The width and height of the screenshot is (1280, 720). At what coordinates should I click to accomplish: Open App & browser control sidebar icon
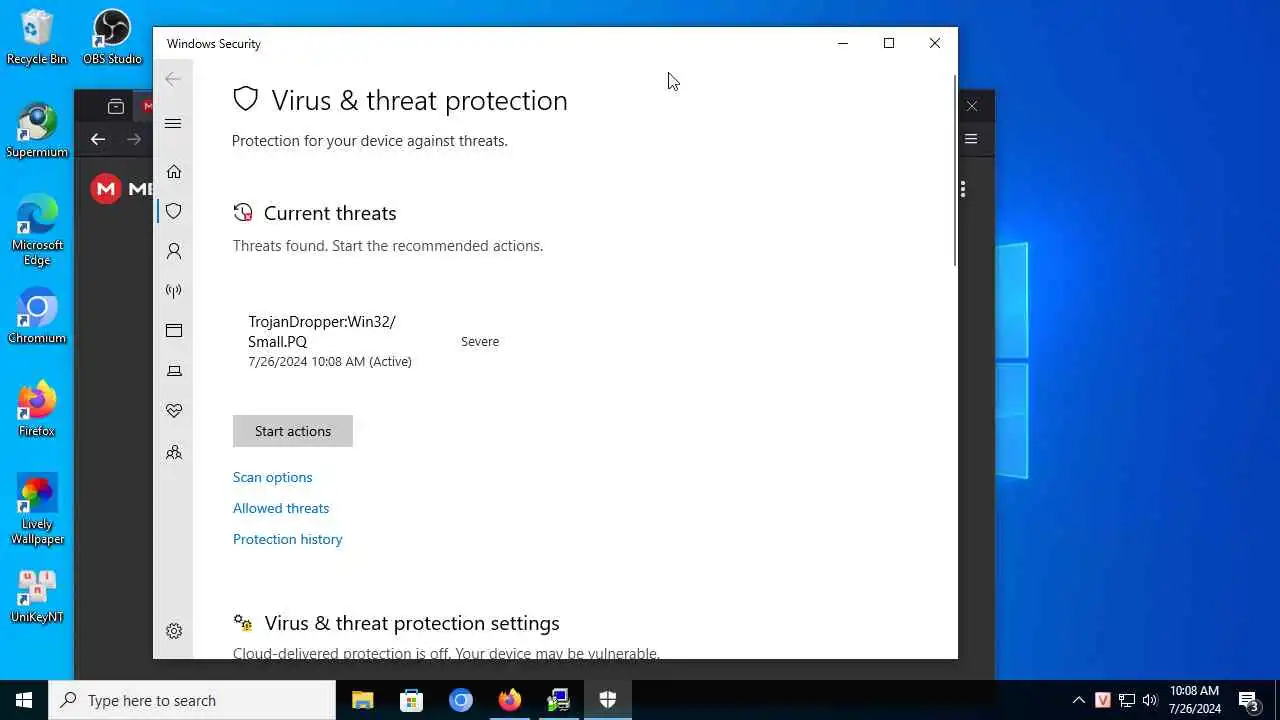[174, 331]
